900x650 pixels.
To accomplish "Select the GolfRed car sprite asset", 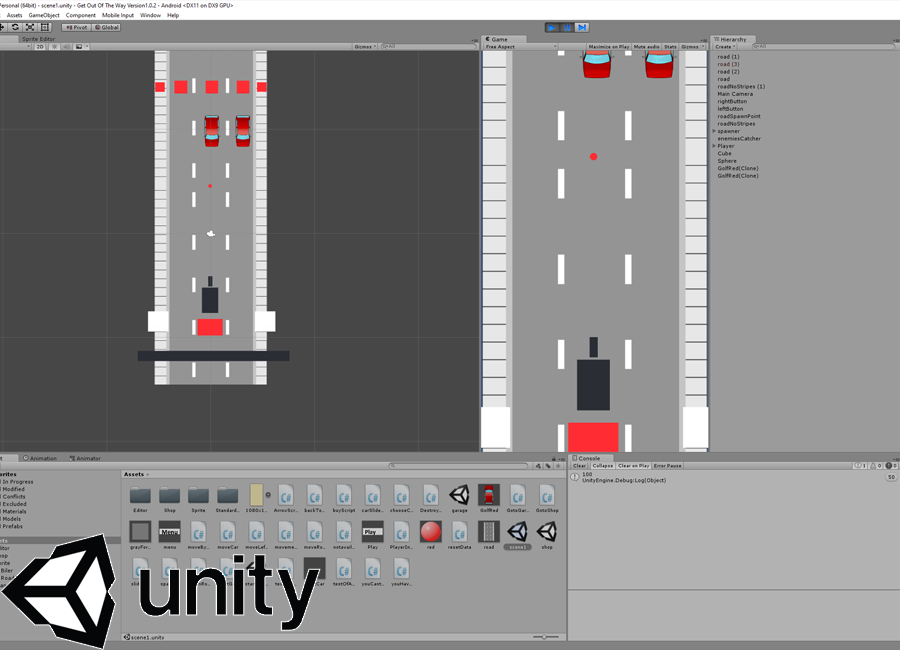I will click(488, 494).
